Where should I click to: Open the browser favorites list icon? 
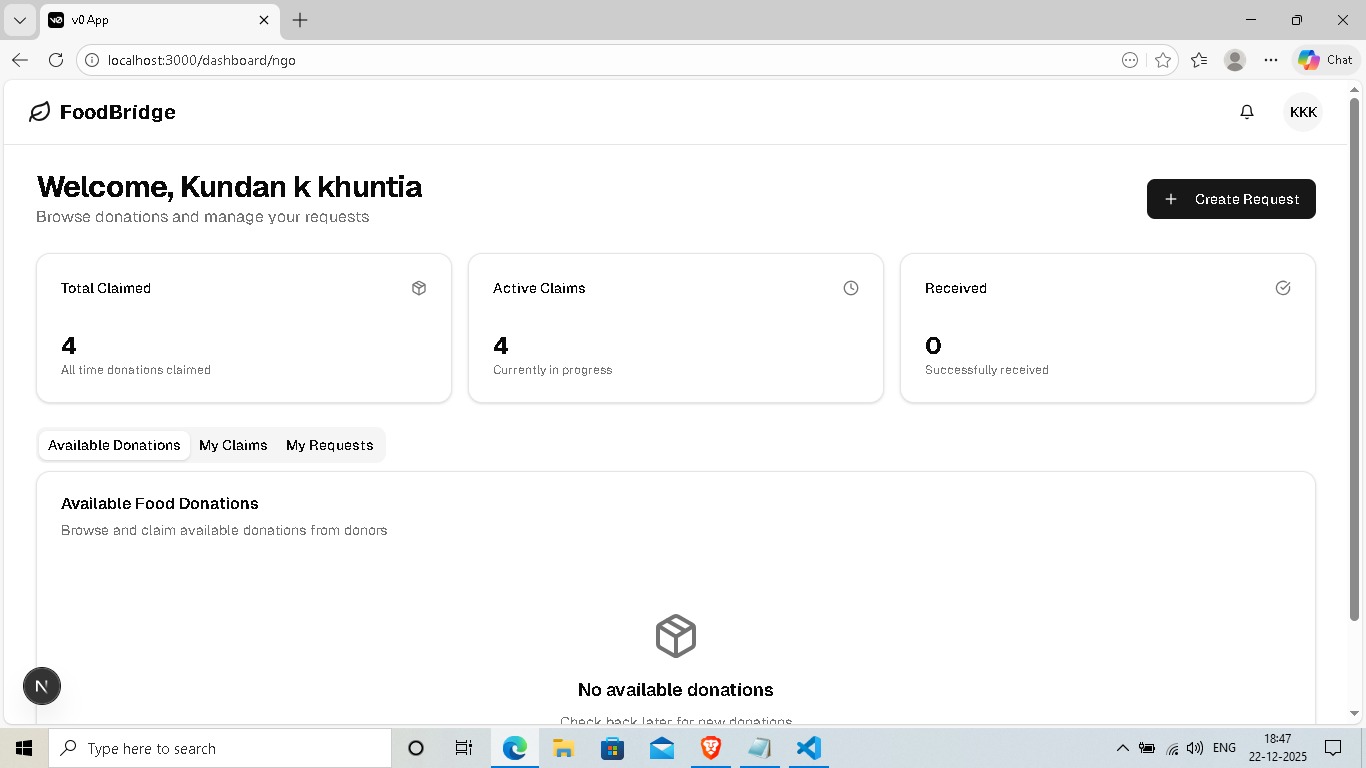click(1199, 60)
